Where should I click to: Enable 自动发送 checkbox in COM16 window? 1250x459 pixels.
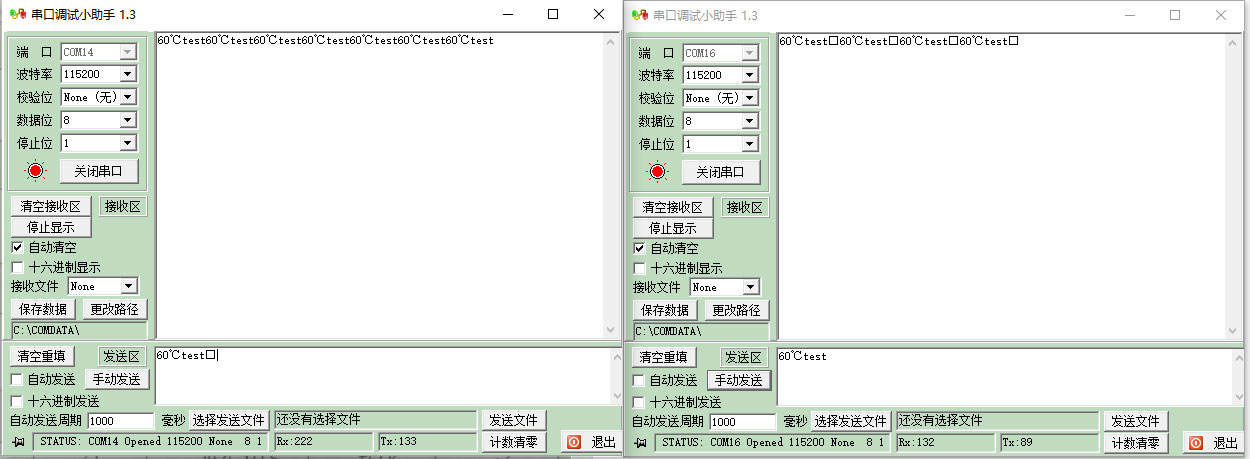pyautogui.click(x=639, y=380)
